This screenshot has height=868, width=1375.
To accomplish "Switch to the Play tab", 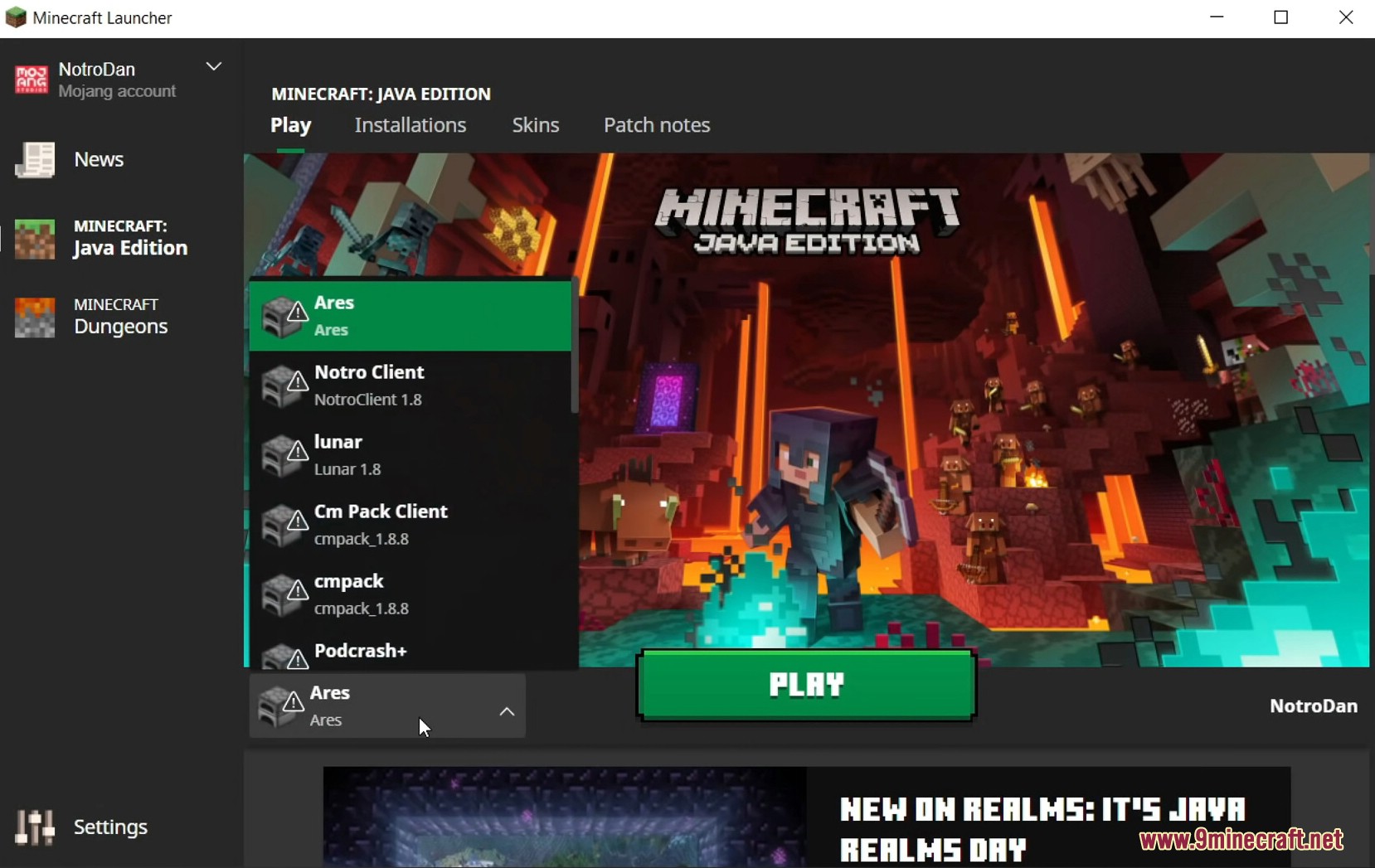I will coord(290,125).
